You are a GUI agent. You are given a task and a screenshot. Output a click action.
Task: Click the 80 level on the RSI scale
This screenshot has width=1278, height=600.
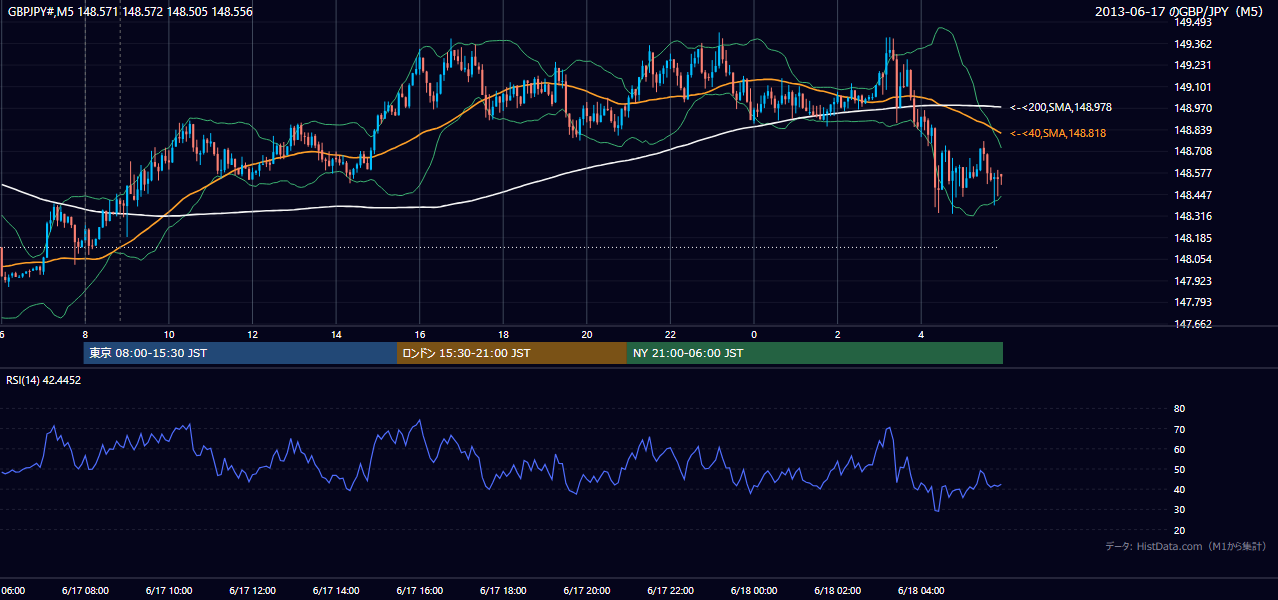(1179, 409)
